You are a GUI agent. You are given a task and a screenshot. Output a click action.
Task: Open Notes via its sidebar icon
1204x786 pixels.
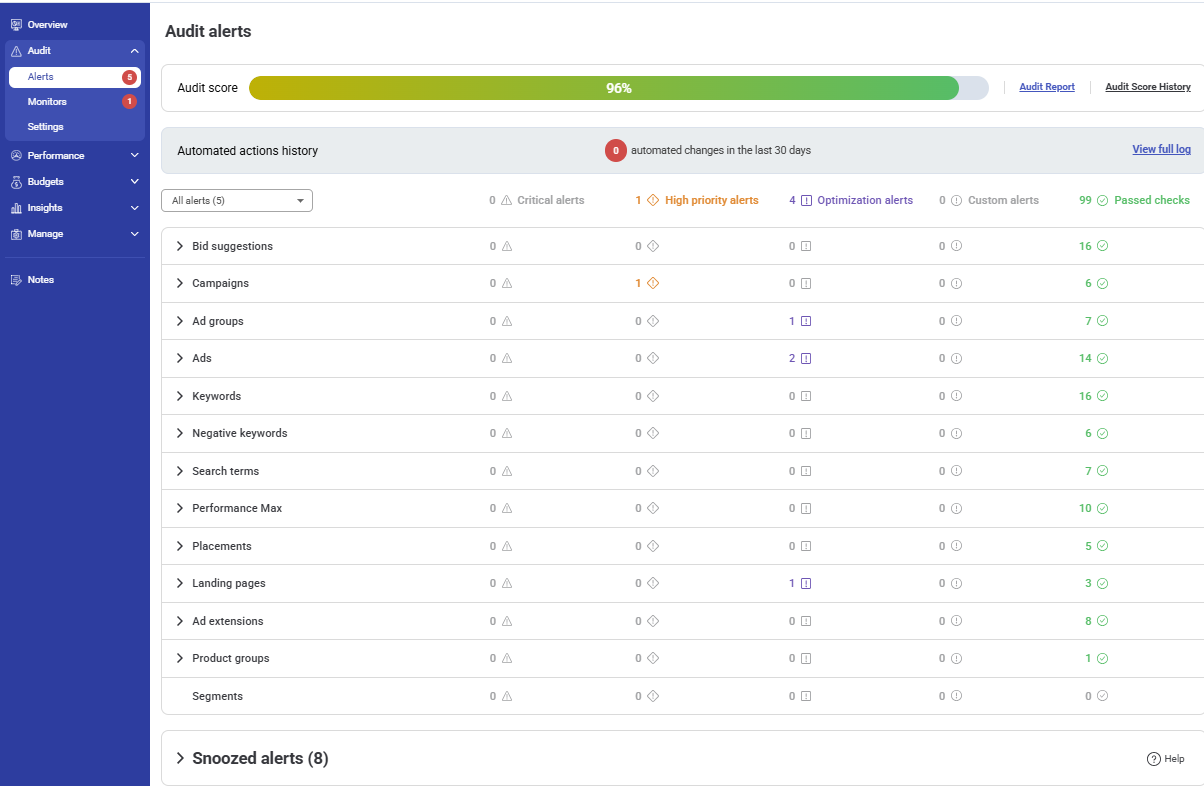pos(18,279)
